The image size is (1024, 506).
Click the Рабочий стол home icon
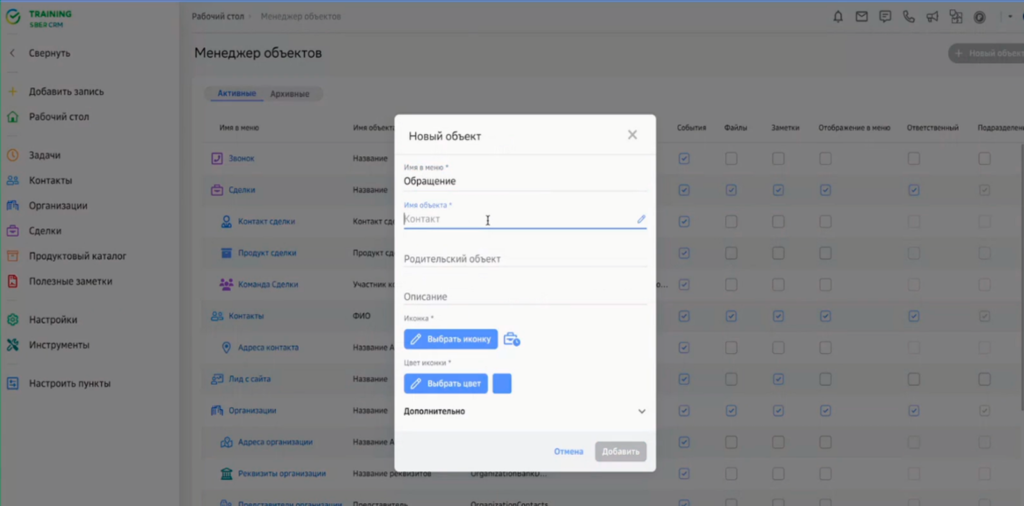[12, 117]
